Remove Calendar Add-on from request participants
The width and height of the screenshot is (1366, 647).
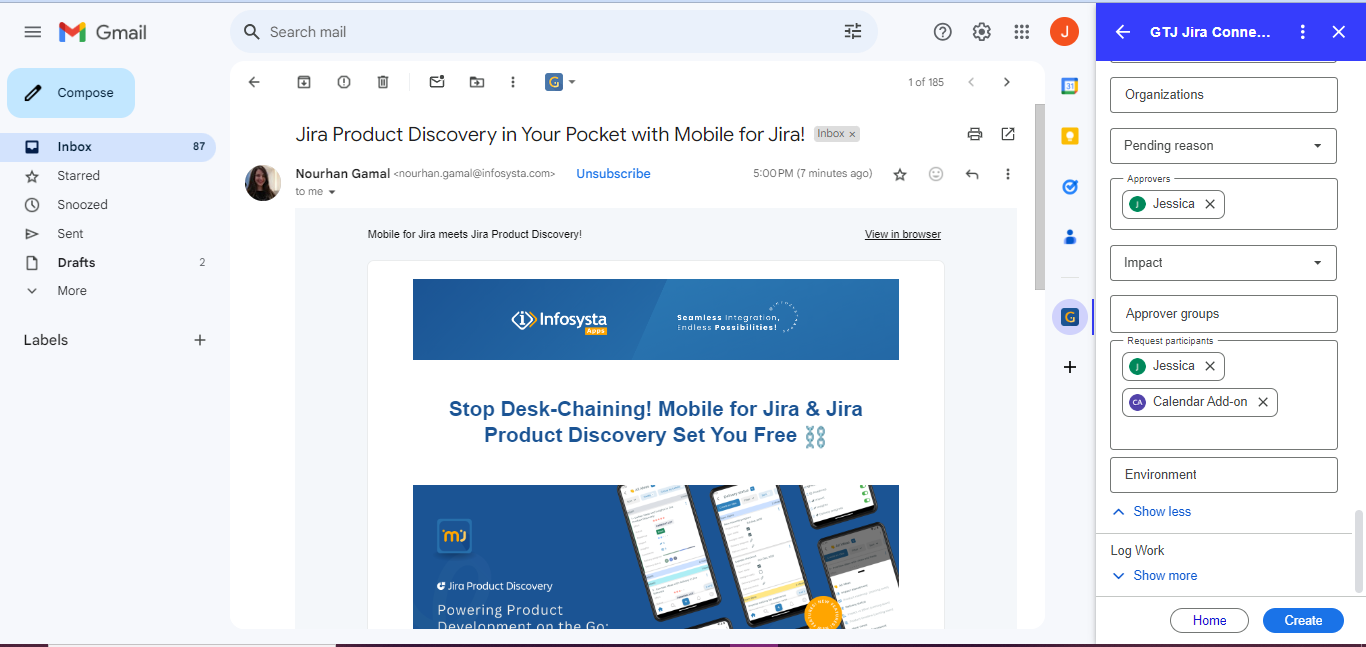1263,402
